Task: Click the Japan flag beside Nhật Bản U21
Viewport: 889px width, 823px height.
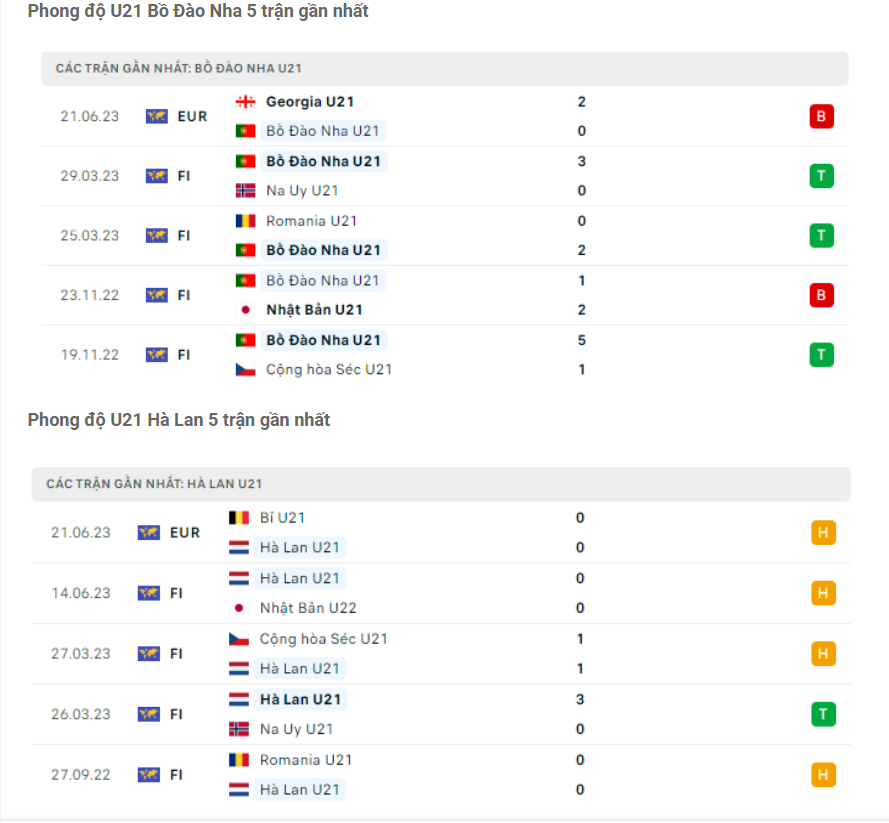Action: pos(245,310)
